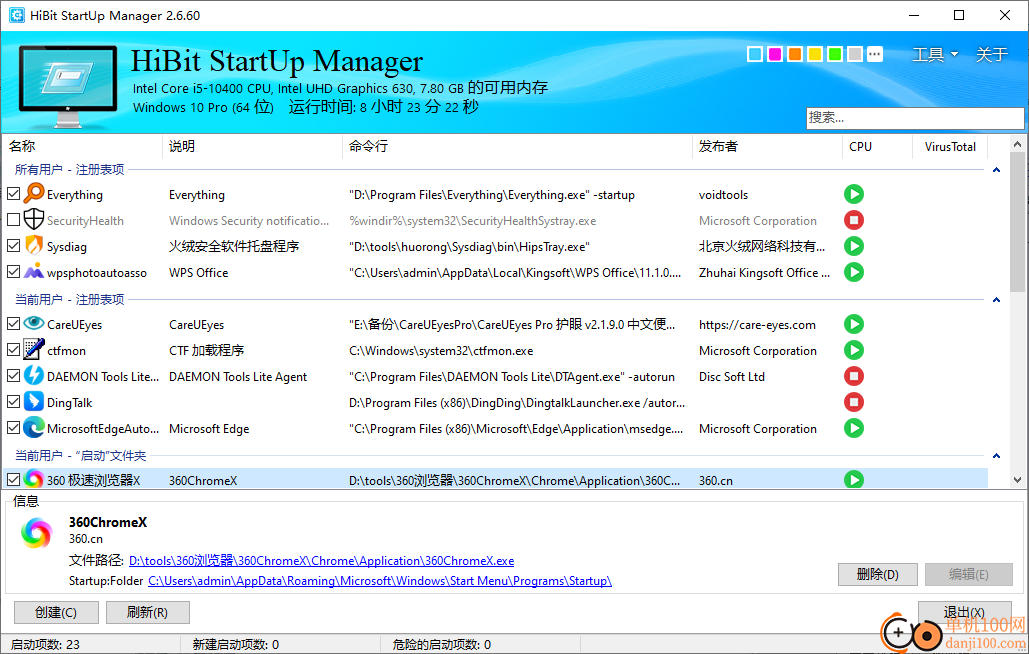The width and height of the screenshot is (1029, 654).
Task: Select the cyan theme color swatch
Action: tap(755, 54)
